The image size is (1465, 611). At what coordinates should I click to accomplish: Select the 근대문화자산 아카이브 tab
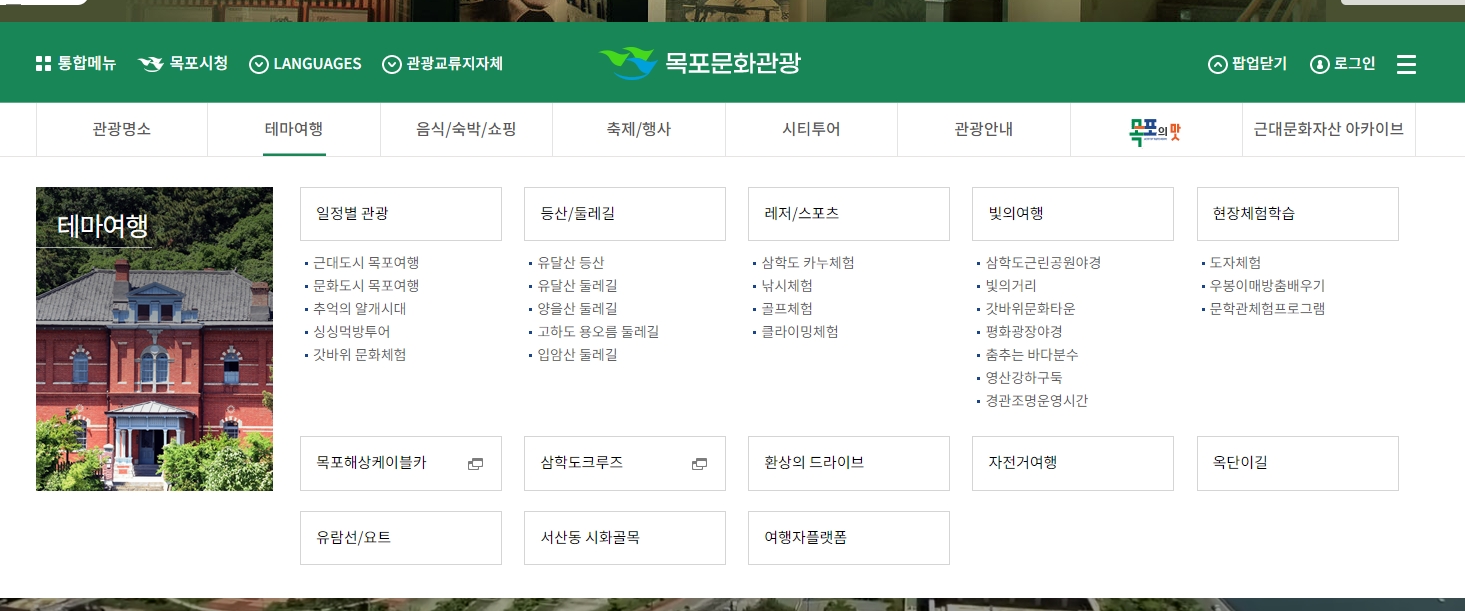pyautogui.click(x=1329, y=130)
